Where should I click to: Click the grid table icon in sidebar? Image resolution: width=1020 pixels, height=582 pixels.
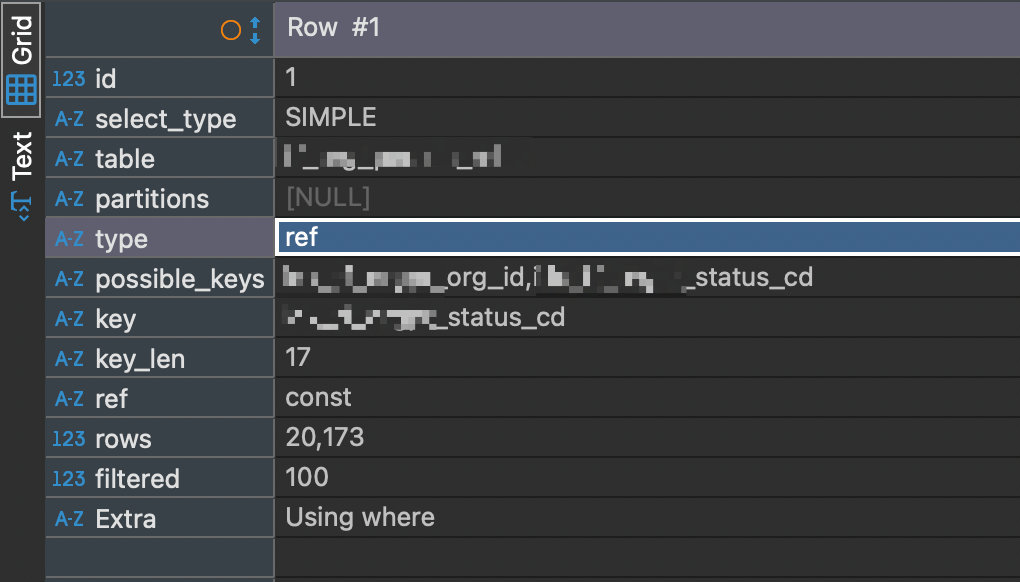pyautogui.click(x=21, y=90)
